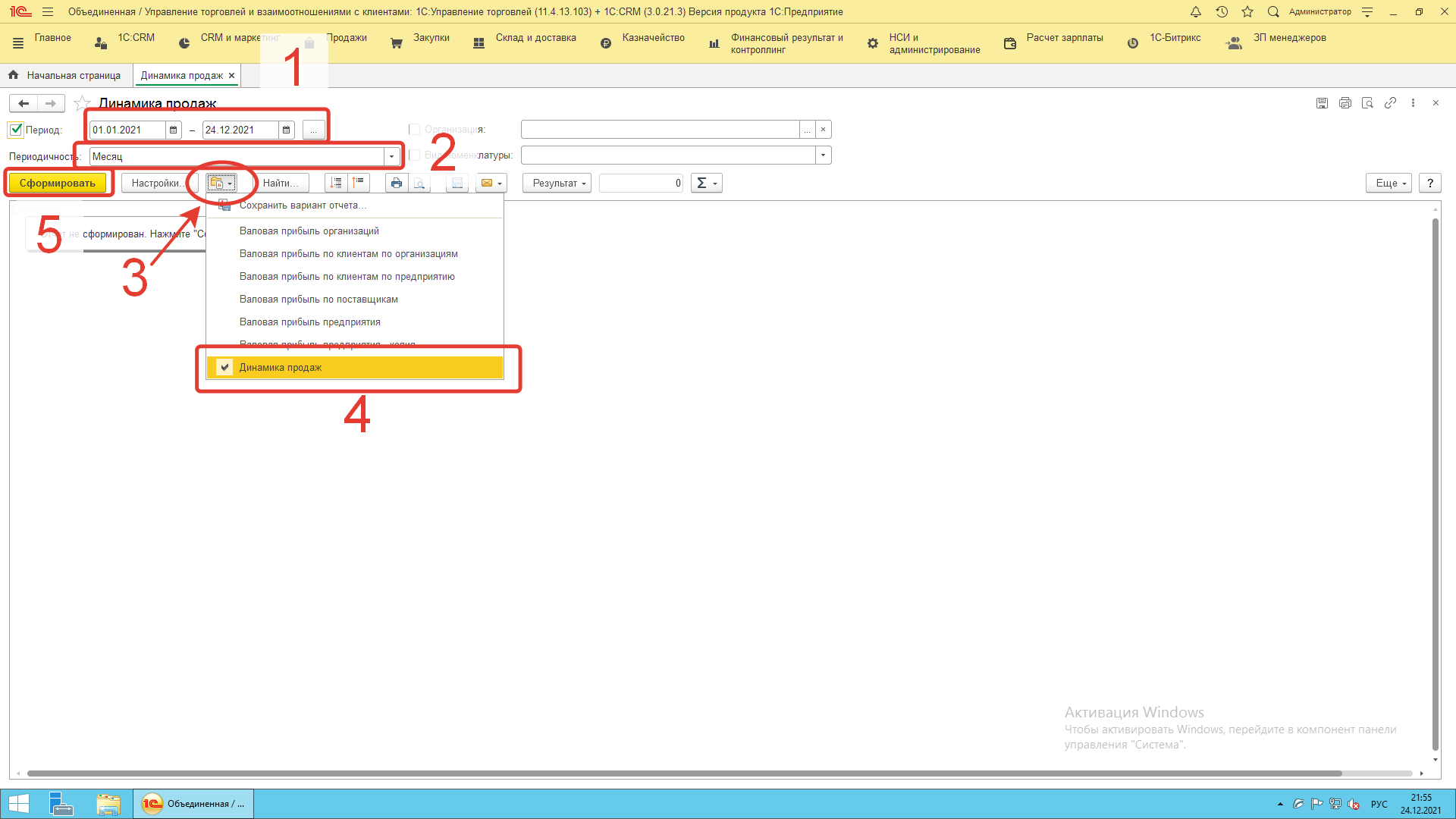Enable the Организация filter checkbox
The image size is (1456, 819).
414,130
